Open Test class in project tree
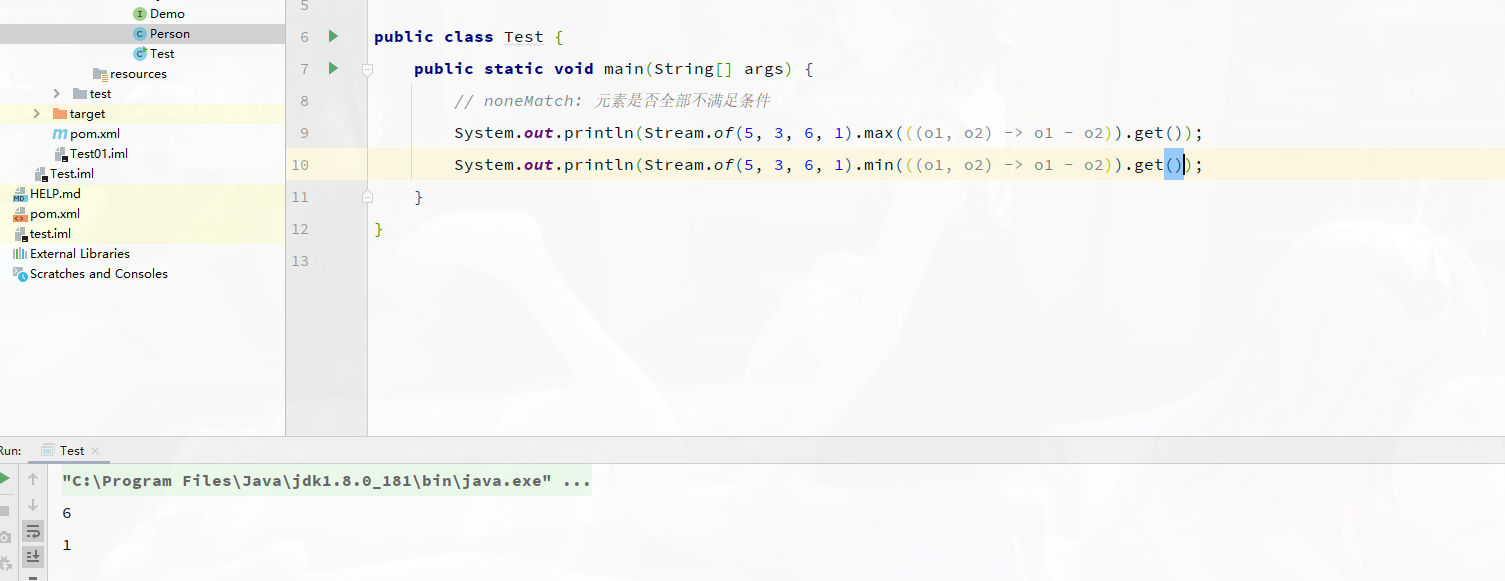1505x581 pixels. (162, 53)
